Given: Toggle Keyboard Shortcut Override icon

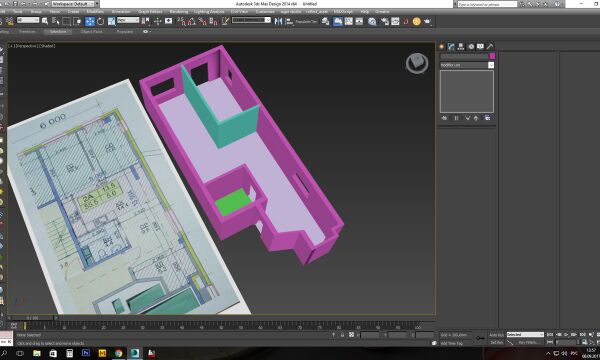Looking at the screenshot, I should tap(168, 21).
